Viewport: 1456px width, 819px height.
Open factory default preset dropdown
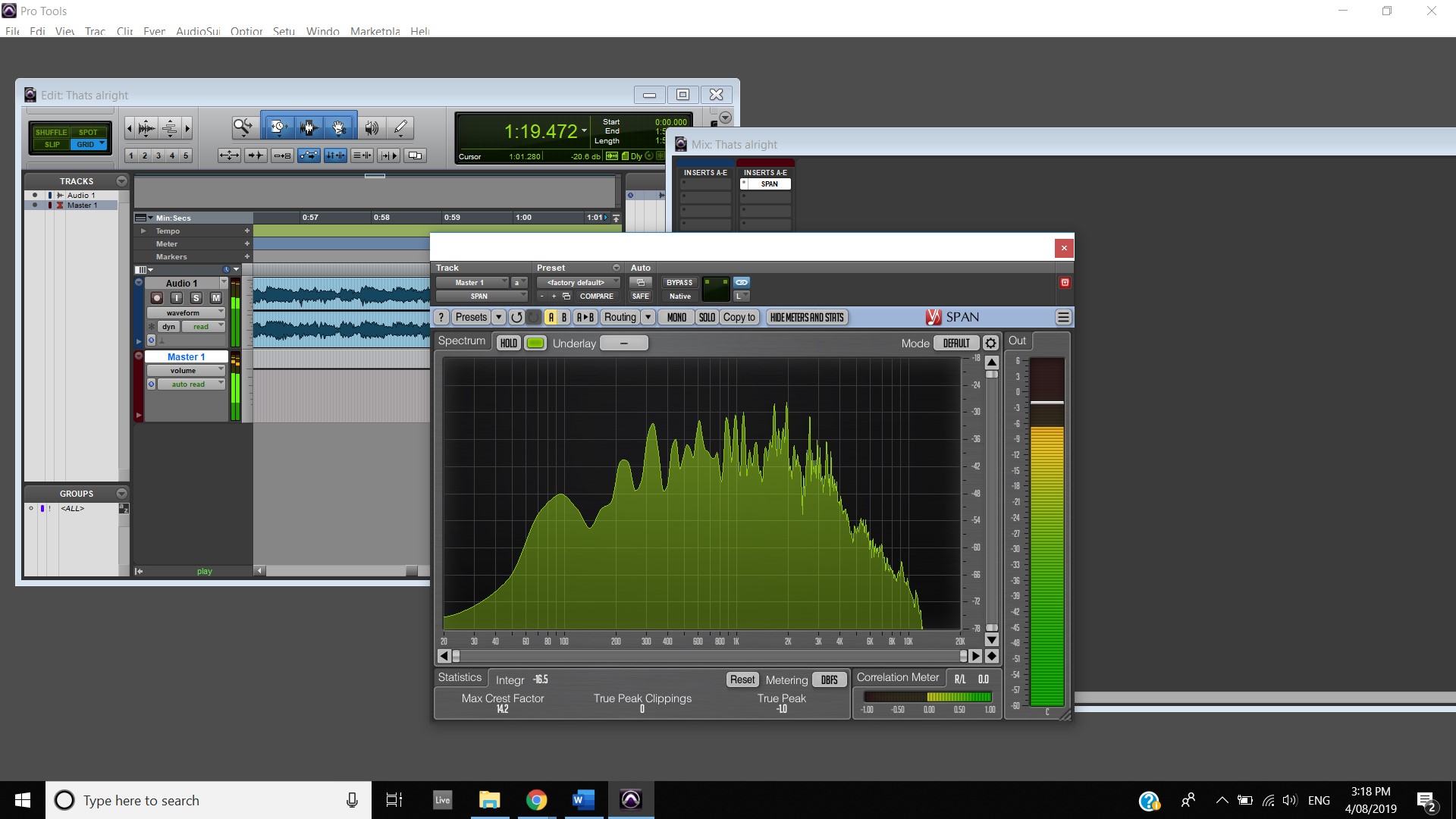point(578,282)
